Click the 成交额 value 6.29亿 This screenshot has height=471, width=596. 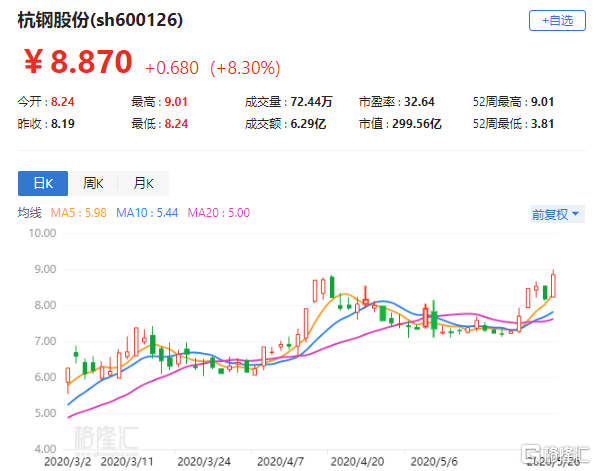tap(308, 124)
